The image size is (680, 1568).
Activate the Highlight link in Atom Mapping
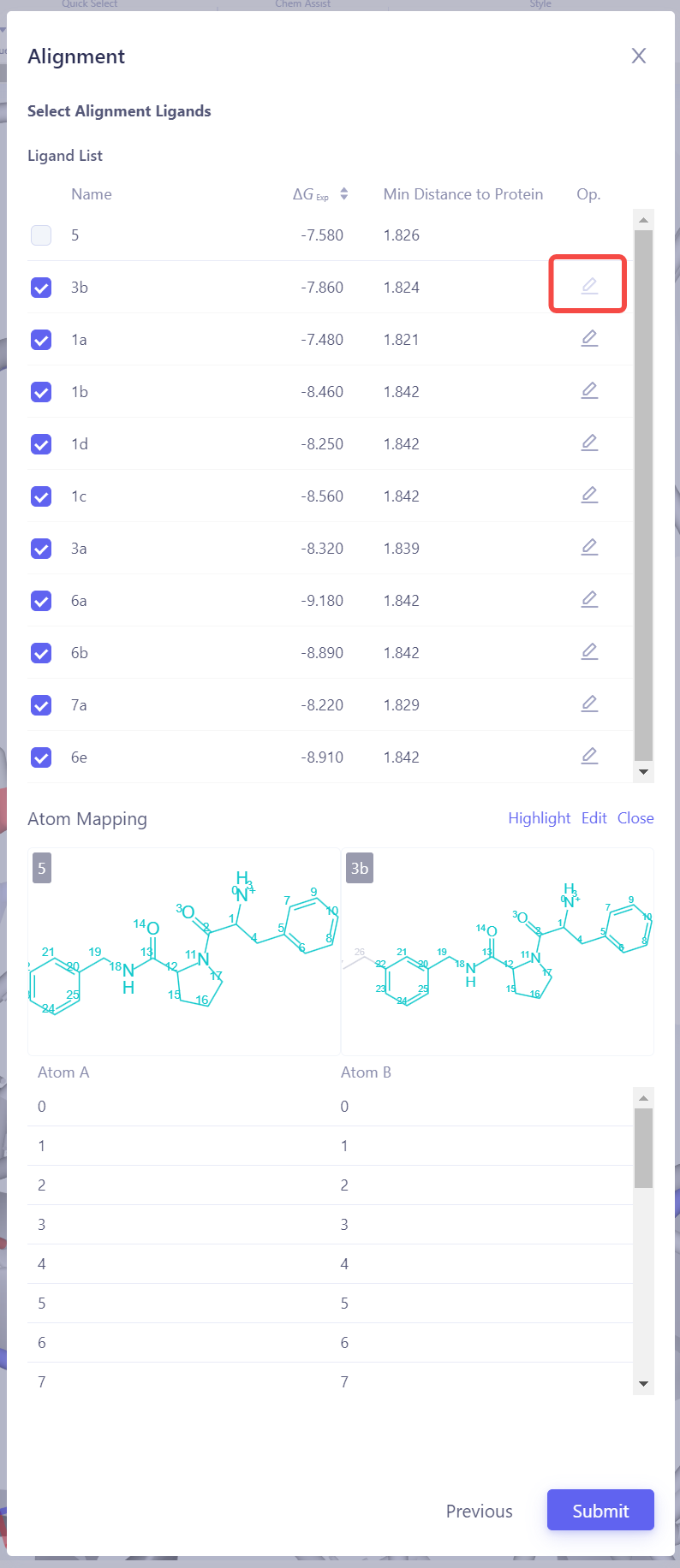[x=539, y=818]
